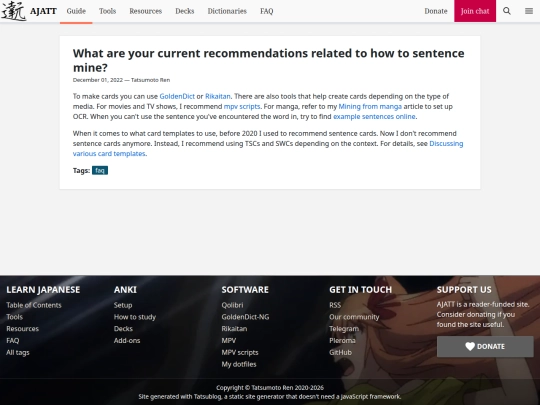Open All tags footer link
Viewport: 540px width, 405px height.
pyautogui.click(x=18, y=352)
